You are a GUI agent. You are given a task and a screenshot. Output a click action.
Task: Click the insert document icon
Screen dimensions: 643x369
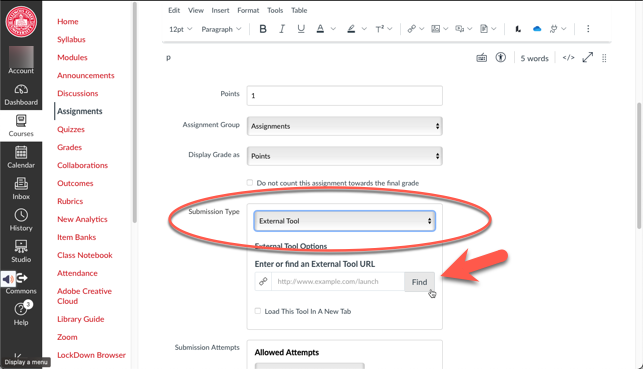click(x=484, y=29)
